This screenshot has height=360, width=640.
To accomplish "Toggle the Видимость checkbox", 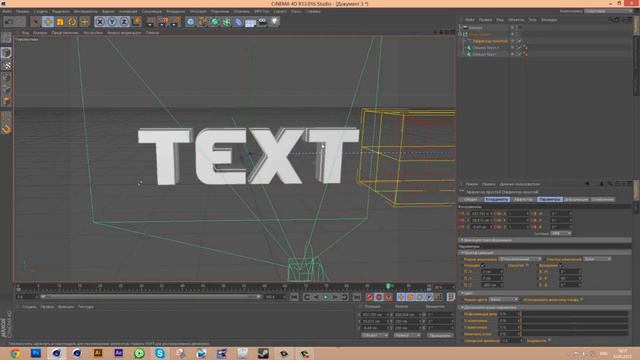I will pyautogui.click(x=549, y=340).
